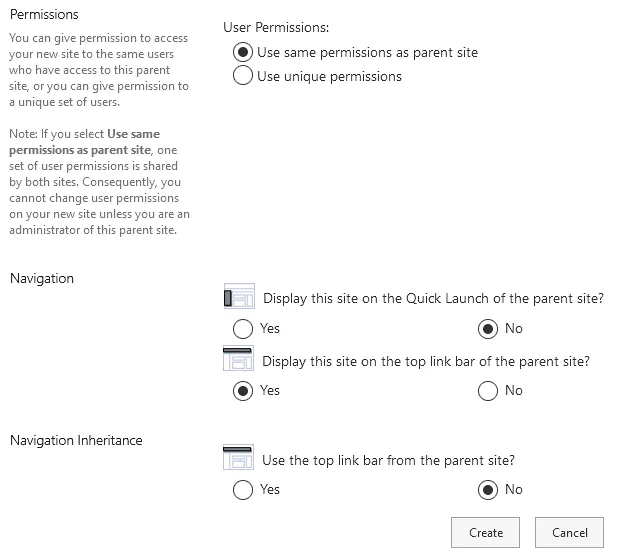Click the Navigation section heading
622x556 pixels.
[42, 278]
